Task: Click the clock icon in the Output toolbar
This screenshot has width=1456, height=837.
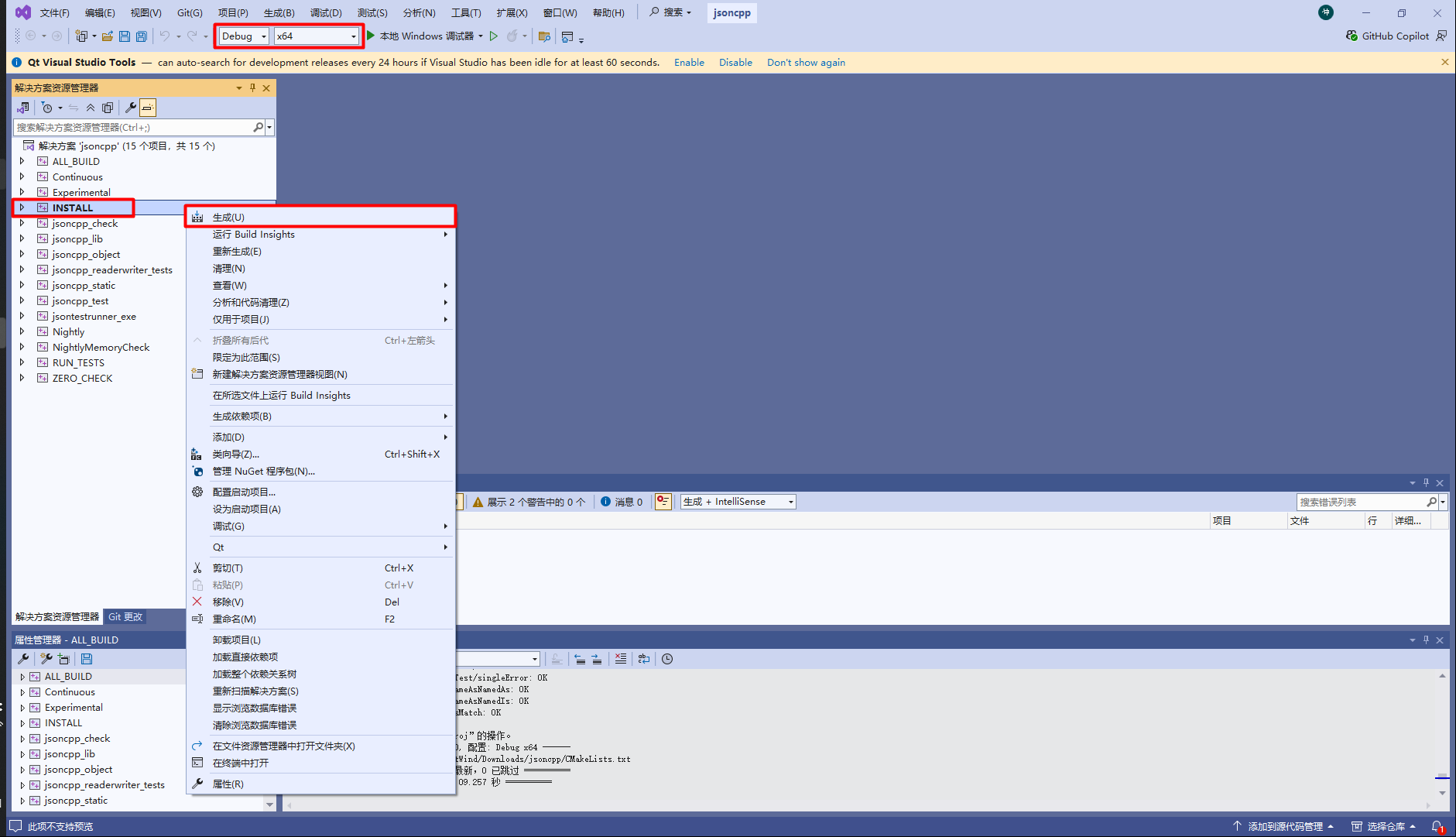Action: click(x=667, y=659)
